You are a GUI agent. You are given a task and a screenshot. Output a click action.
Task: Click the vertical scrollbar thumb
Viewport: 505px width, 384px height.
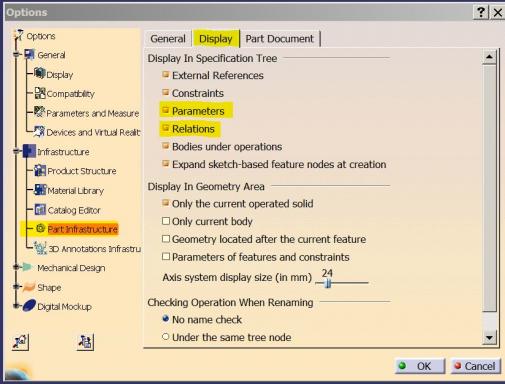pos(489,188)
